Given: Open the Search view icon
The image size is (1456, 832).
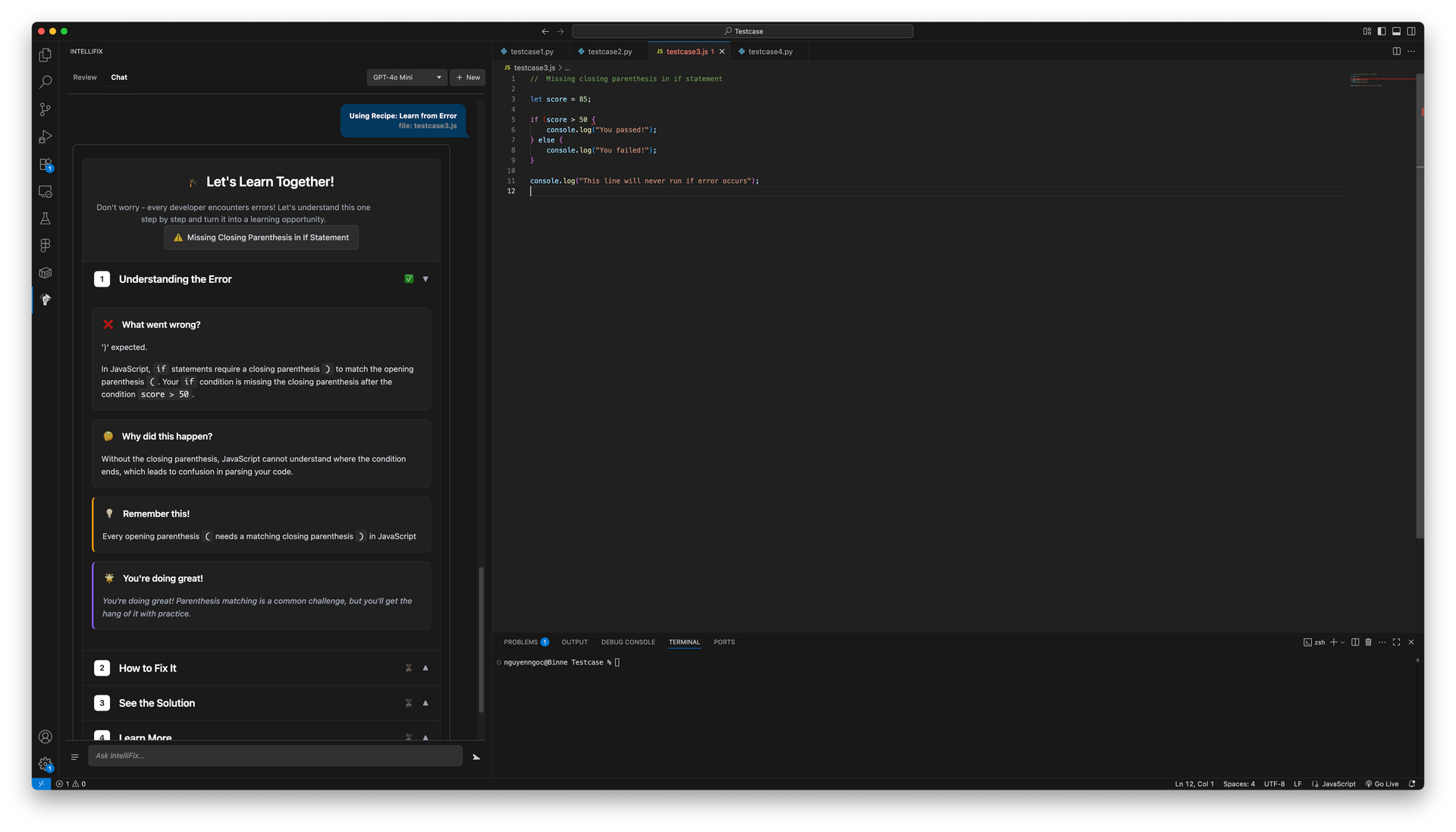Looking at the screenshot, I should click(45, 82).
